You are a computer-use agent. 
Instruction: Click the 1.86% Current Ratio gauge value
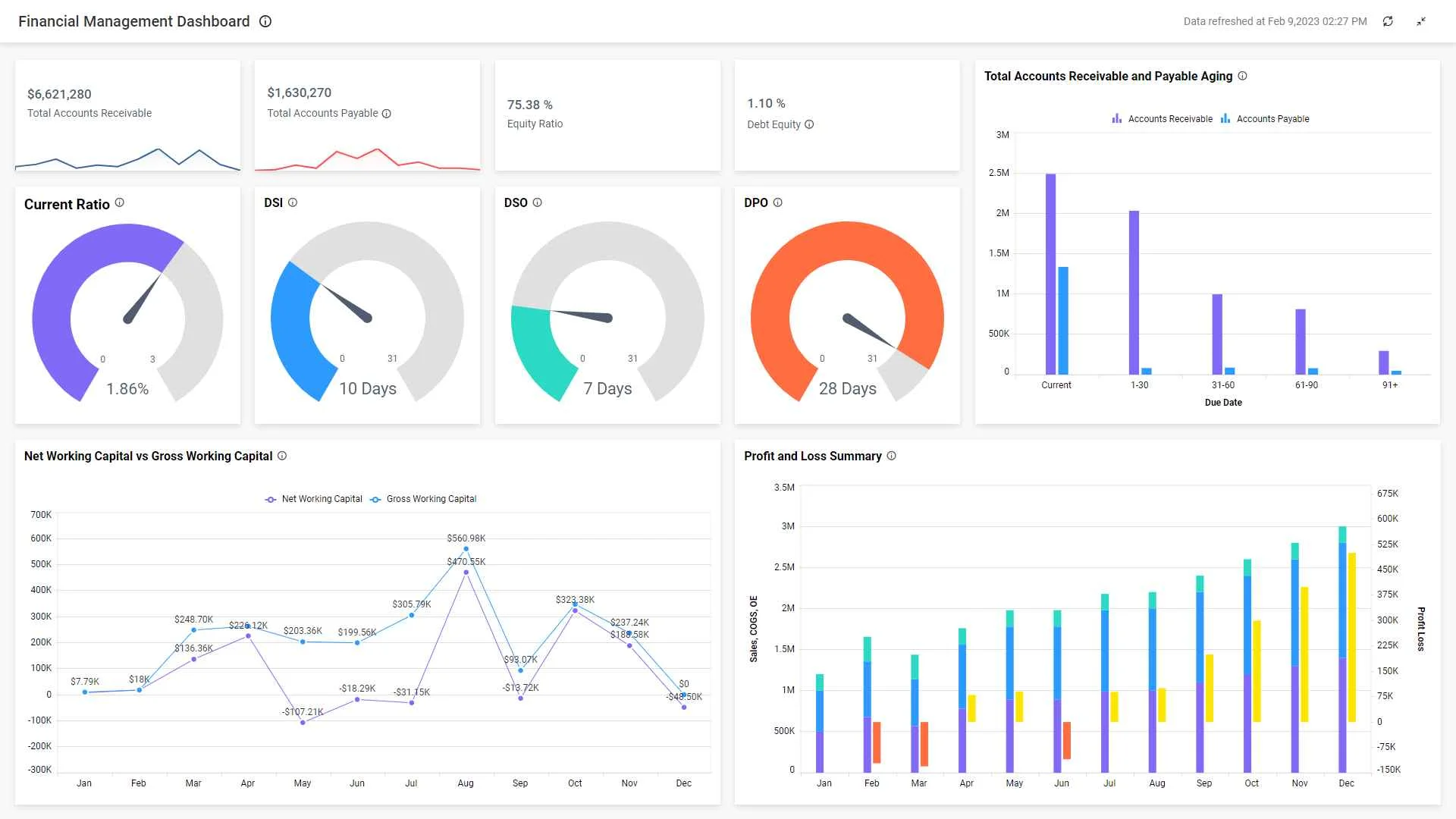point(127,389)
